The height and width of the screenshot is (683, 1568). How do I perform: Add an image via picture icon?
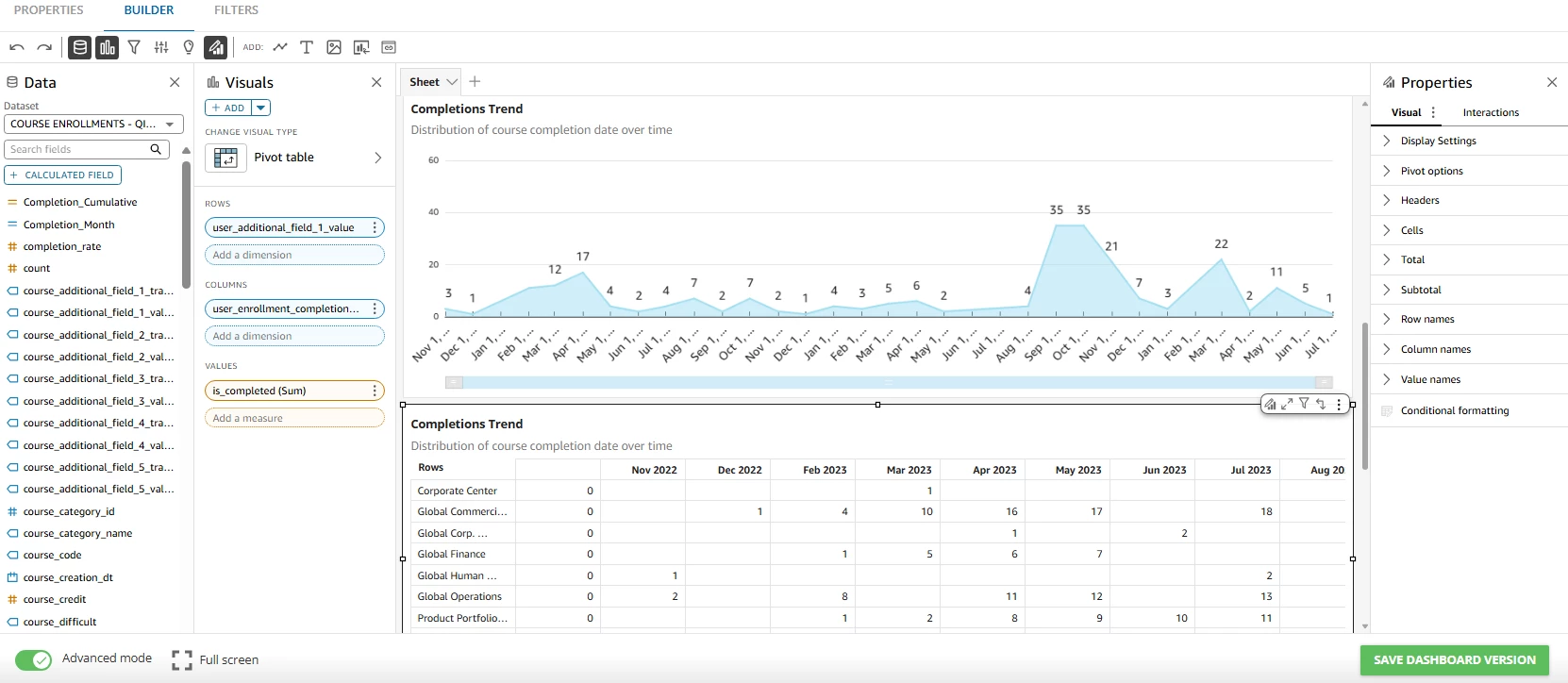point(334,47)
